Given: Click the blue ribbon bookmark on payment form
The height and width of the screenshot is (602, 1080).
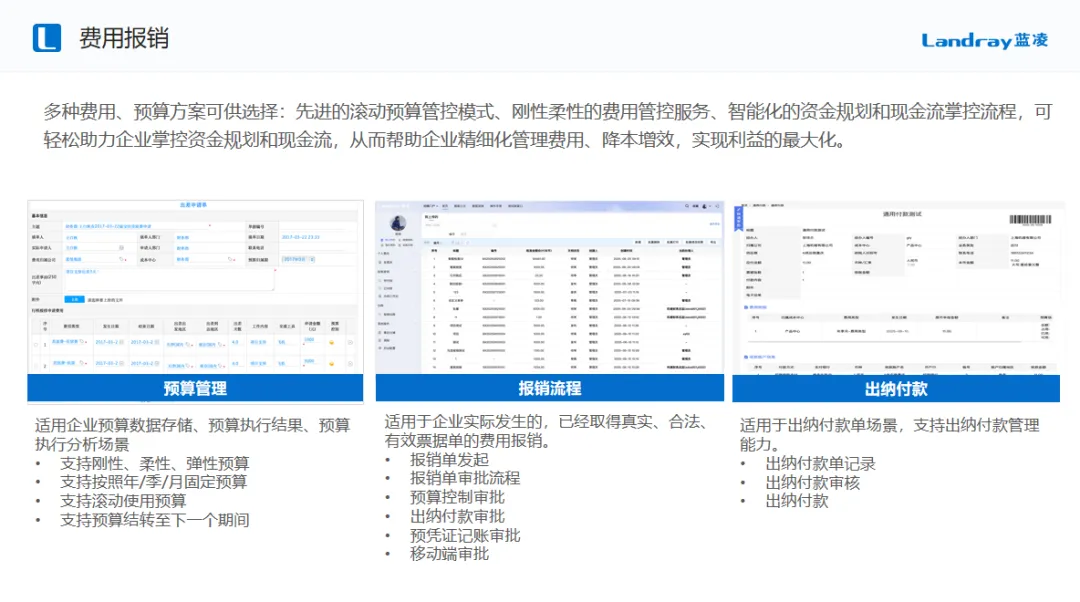Looking at the screenshot, I should point(739,218).
